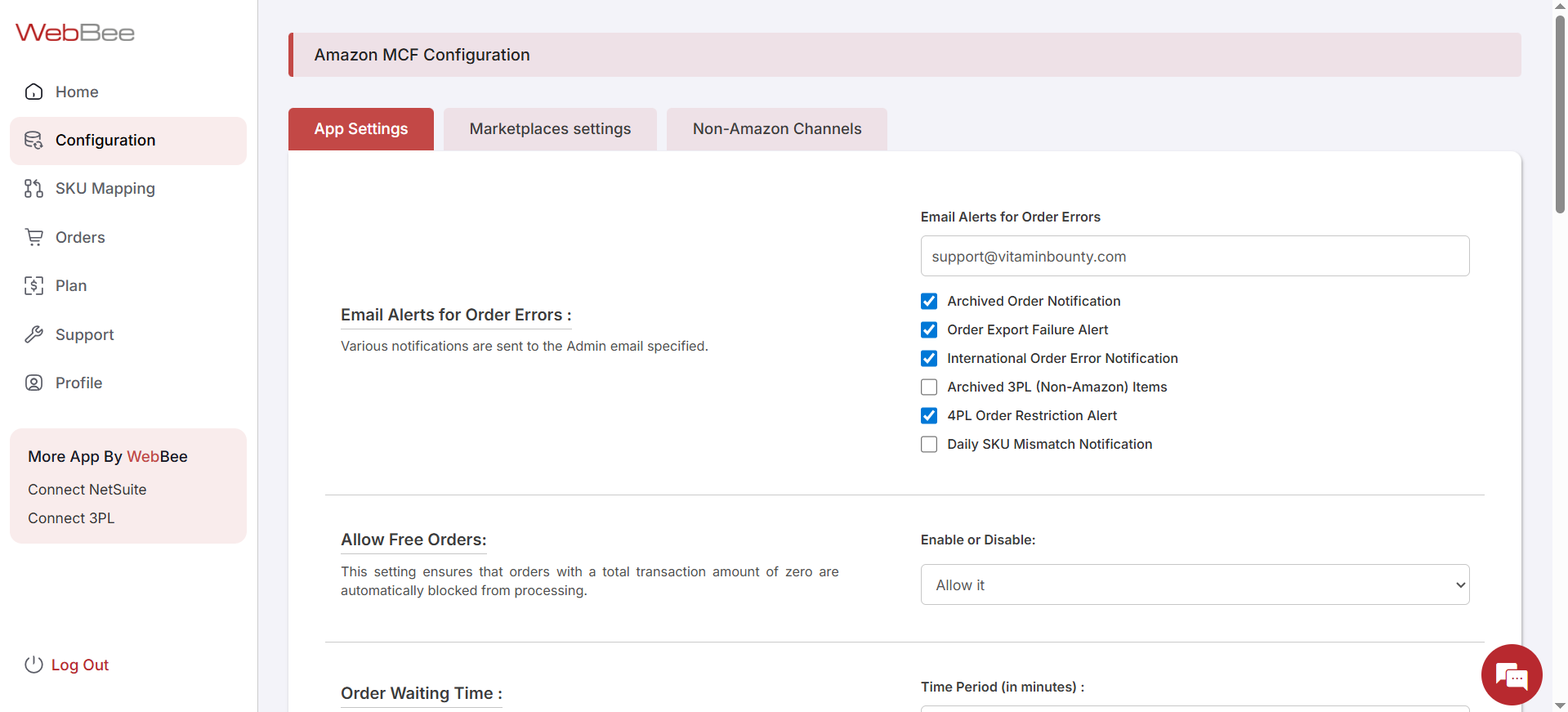The height and width of the screenshot is (712, 1568).
Task: Disable 4PL Order Restriction Alert checkbox
Action: click(x=929, y=416)
